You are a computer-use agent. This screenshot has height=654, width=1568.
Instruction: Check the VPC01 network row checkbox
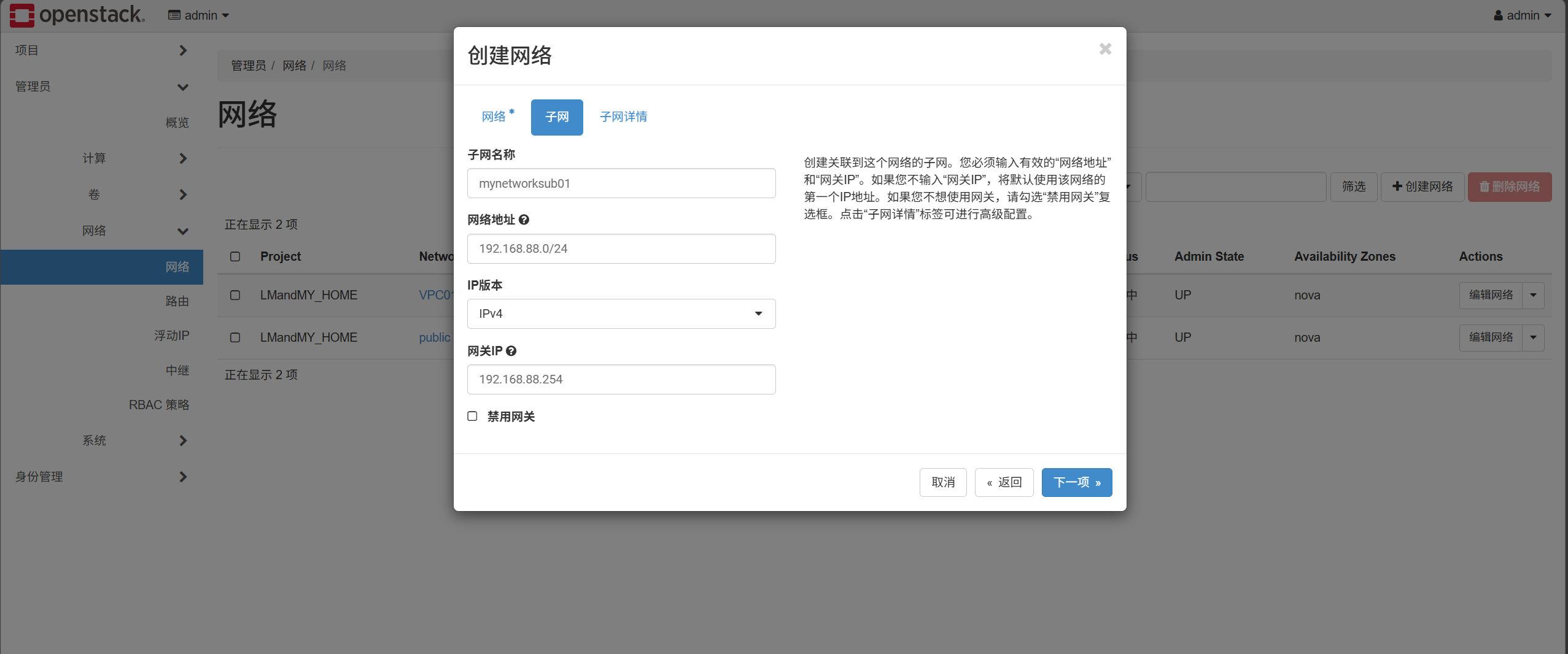pyautogui.click(x=235, y=295)
